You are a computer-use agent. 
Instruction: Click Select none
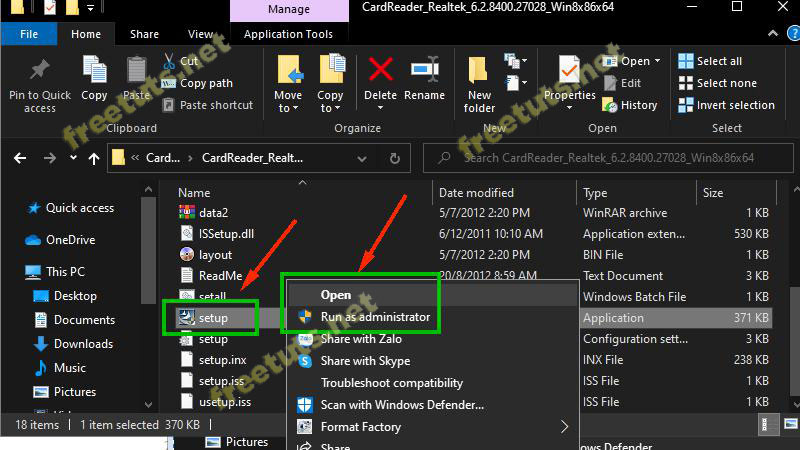(x=717, y=83)
